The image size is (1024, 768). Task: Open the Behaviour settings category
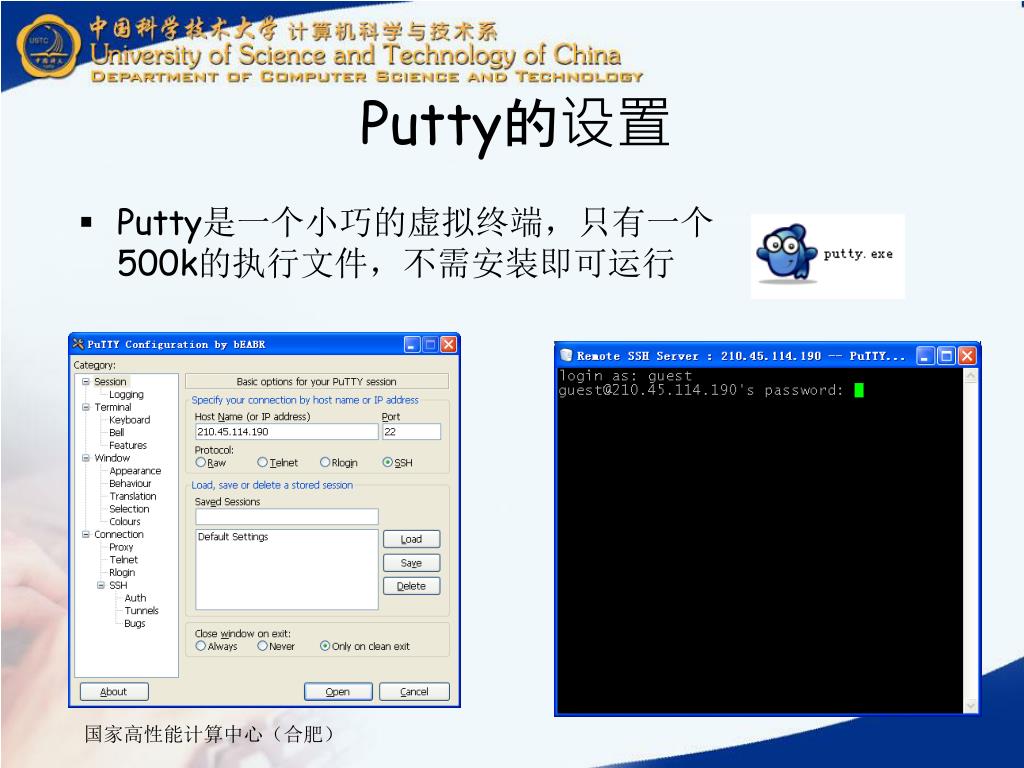(130, 483)
